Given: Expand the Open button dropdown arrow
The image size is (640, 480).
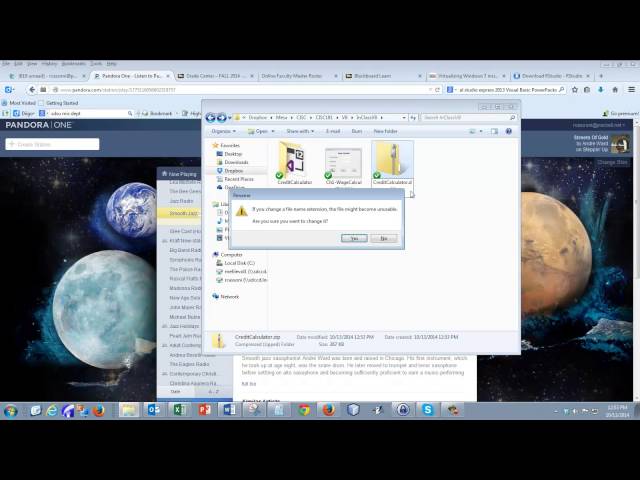Looking at the screenshot, I should [x=273, y=131].
